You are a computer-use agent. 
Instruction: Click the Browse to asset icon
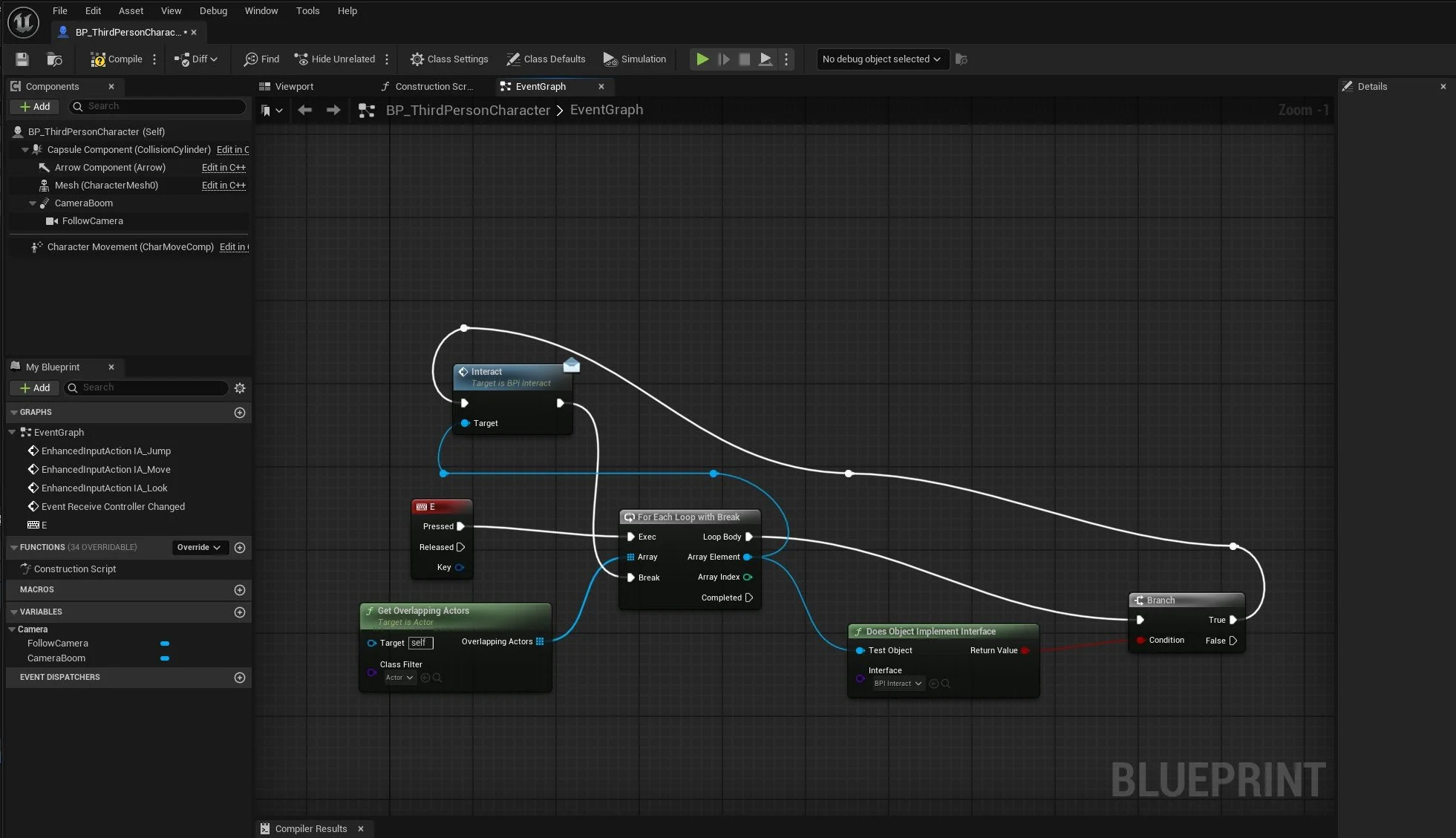pos(54,59)
